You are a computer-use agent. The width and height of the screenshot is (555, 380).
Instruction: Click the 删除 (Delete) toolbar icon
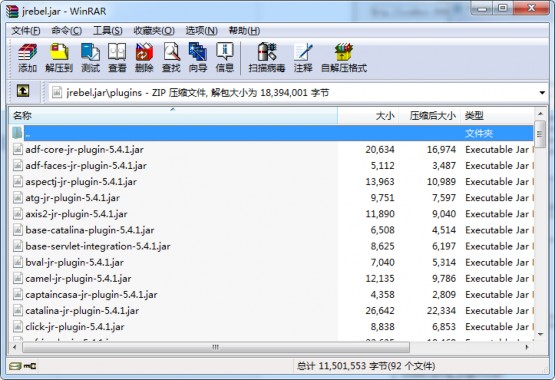(144, 57)
